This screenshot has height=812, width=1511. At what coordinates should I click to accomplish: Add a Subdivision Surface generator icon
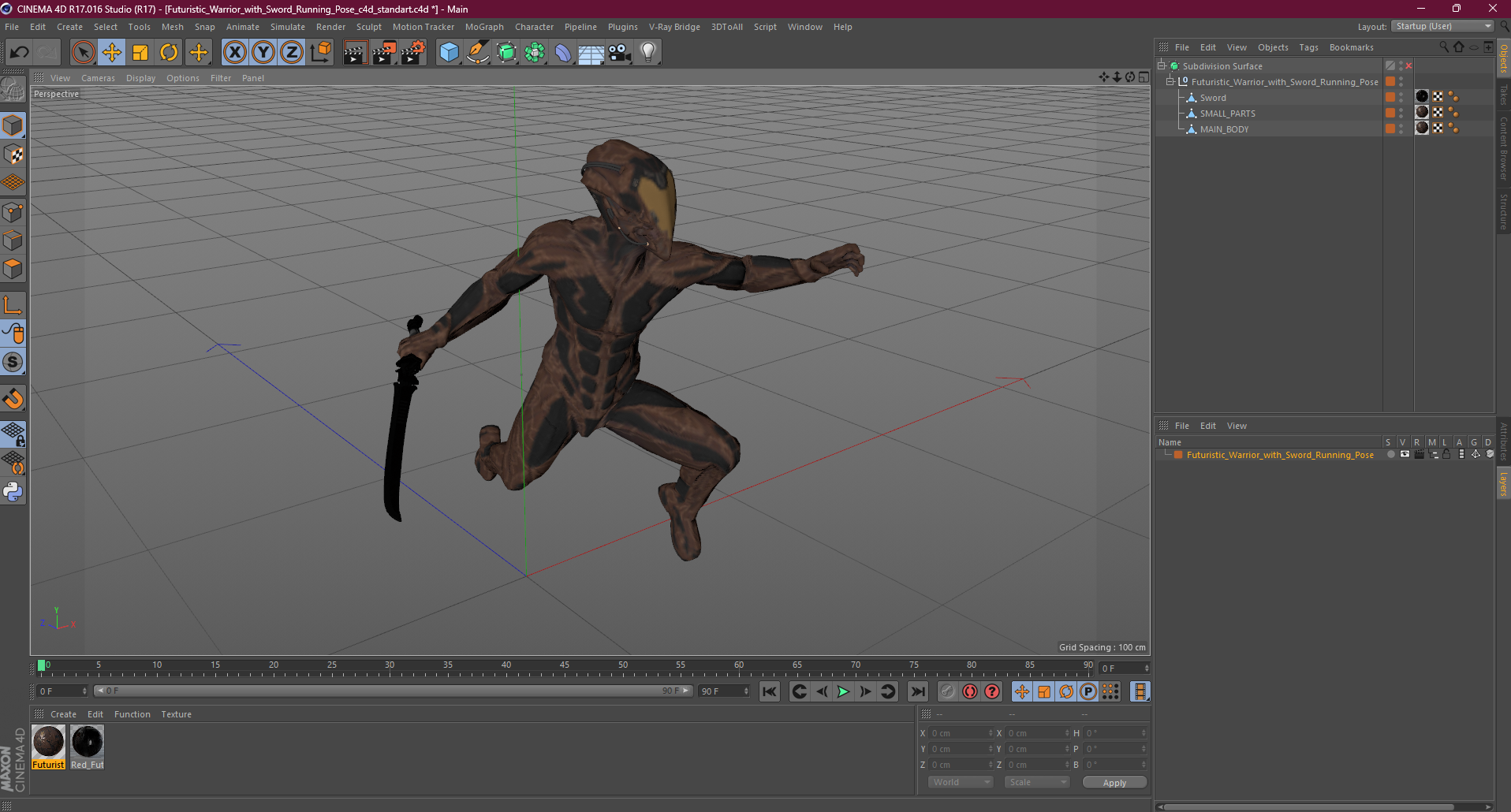(506, 53)
